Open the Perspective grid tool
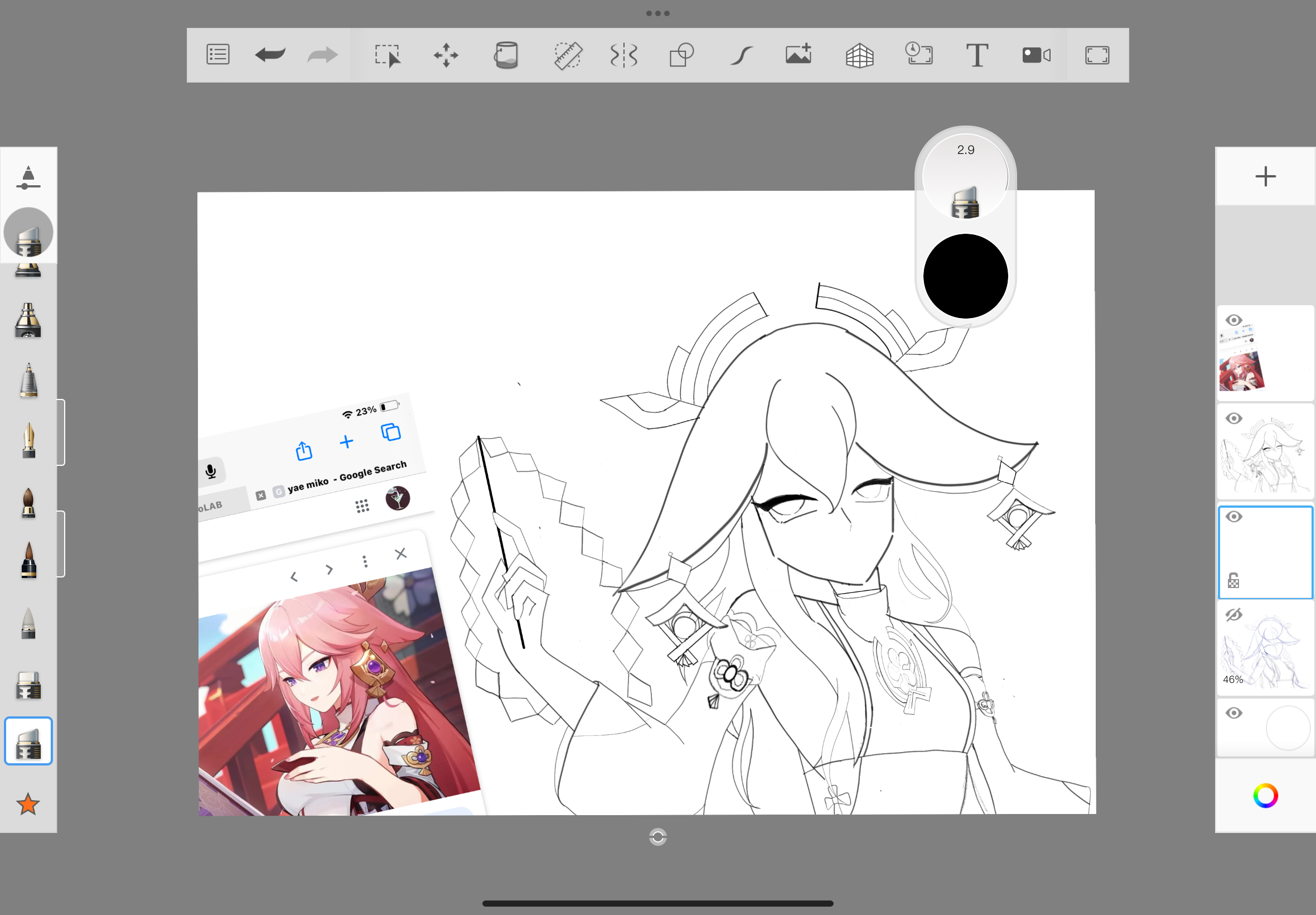 (859, 55)
